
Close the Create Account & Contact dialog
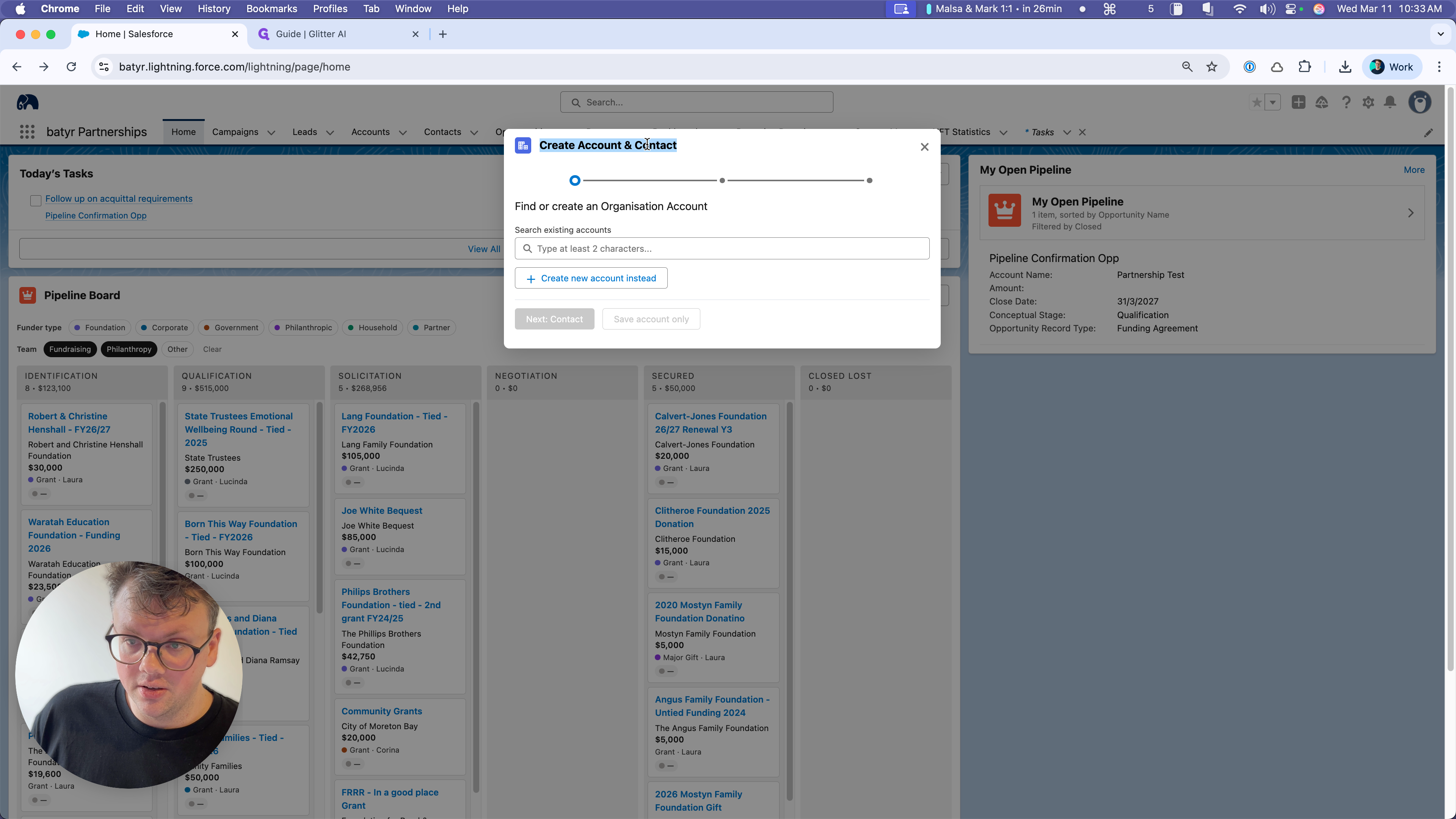924,147
